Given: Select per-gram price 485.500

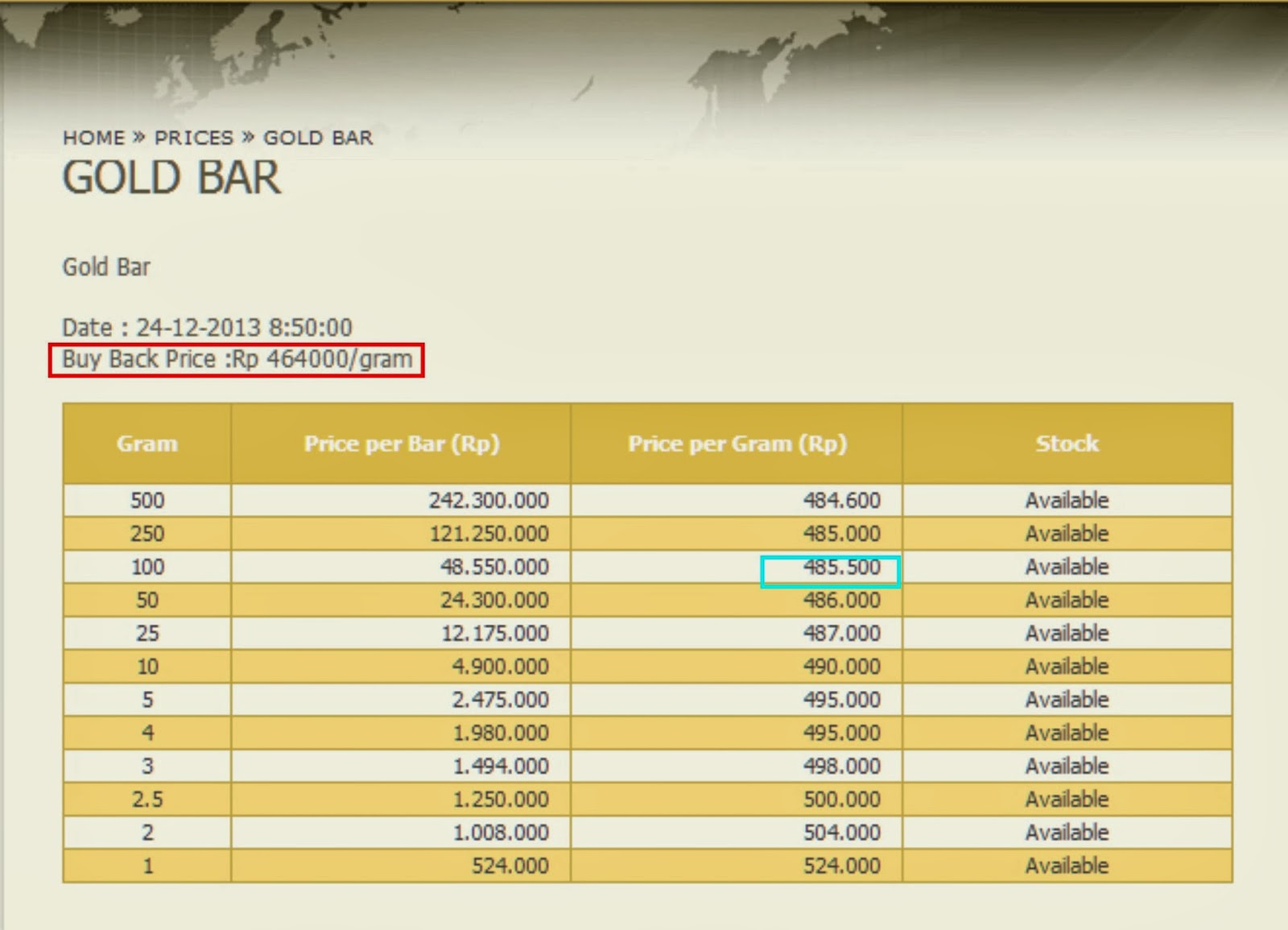Looking at the screenshot, I should coord(842,567).
